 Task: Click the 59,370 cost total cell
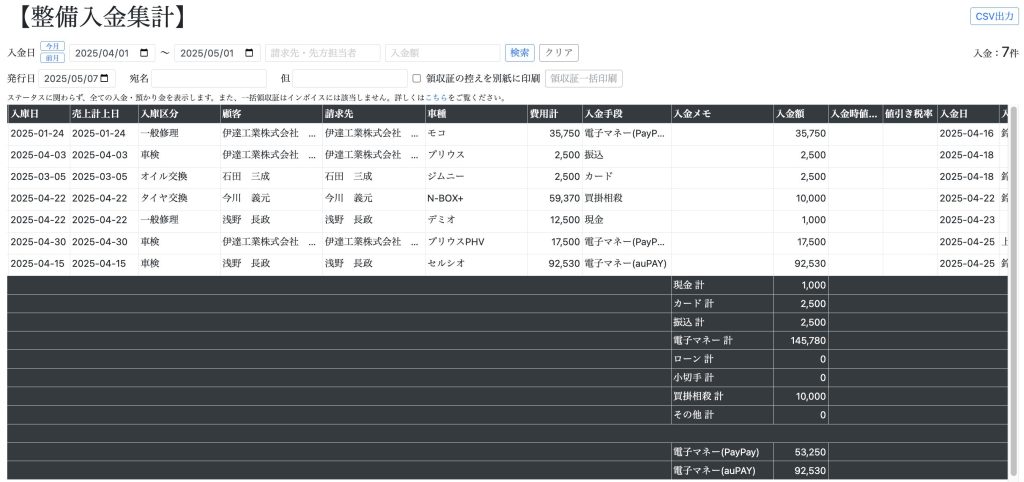[555, 198]
